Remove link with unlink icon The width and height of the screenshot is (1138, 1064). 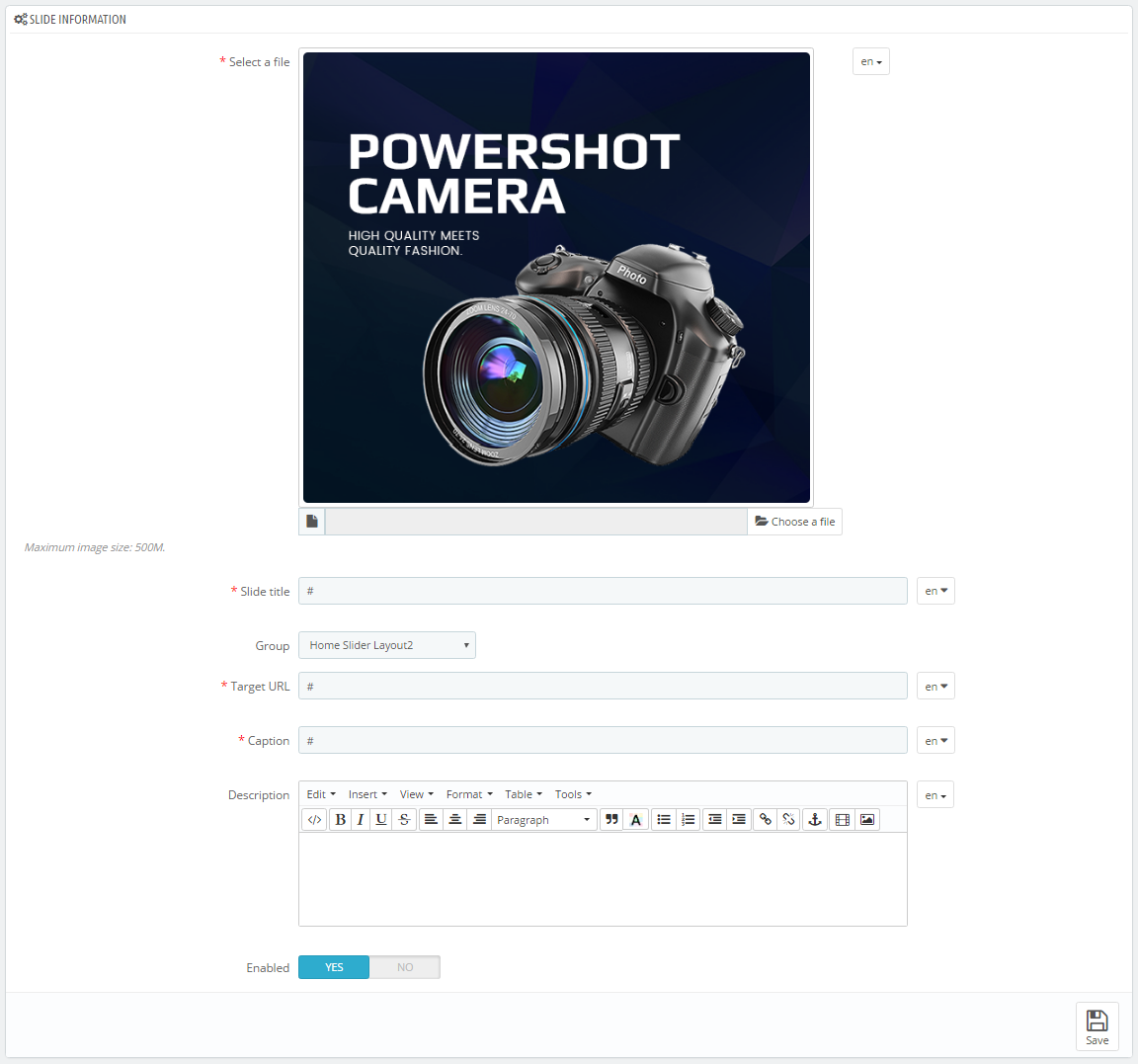coord(789,819)
